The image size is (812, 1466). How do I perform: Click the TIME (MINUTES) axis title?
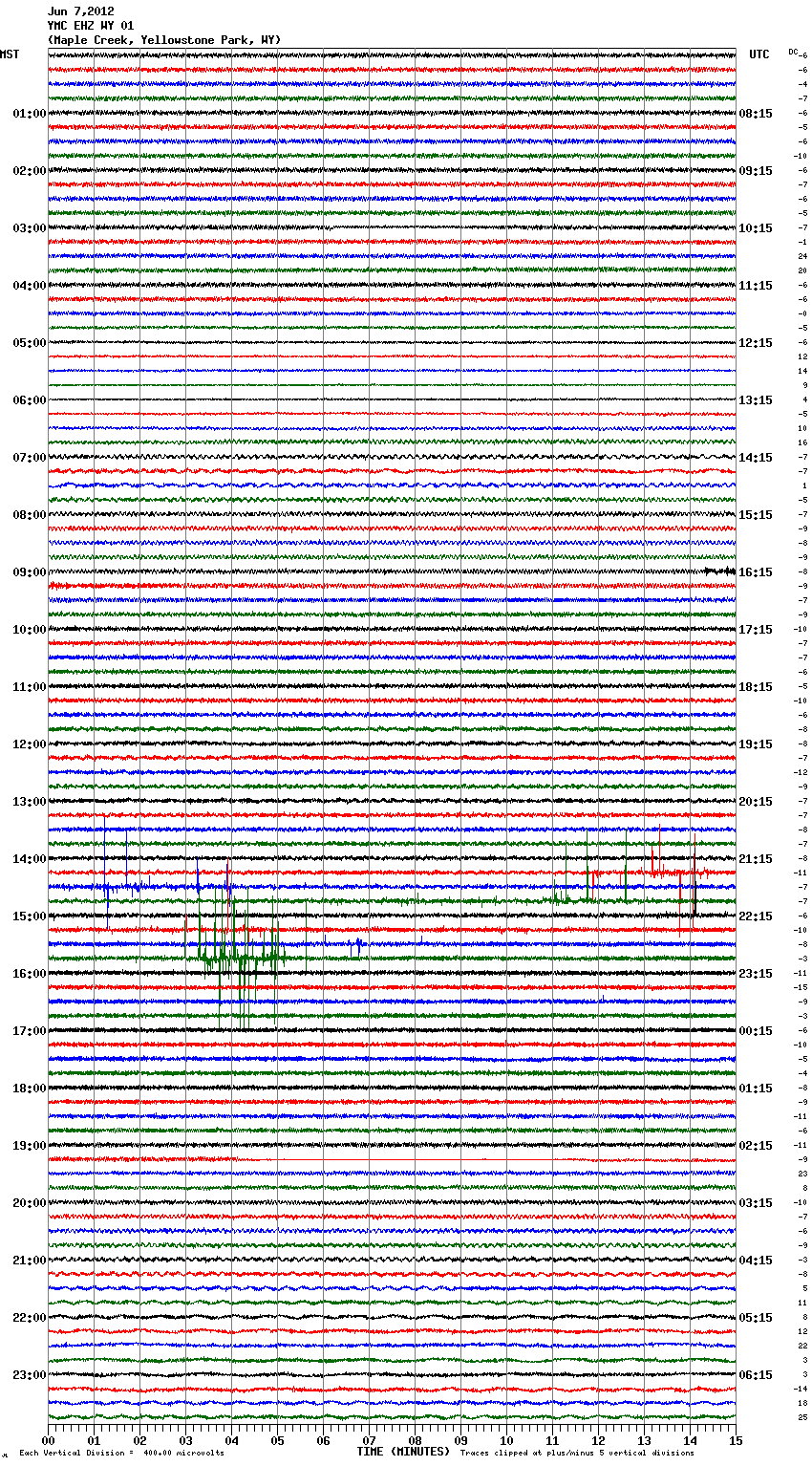[403, 1452]
